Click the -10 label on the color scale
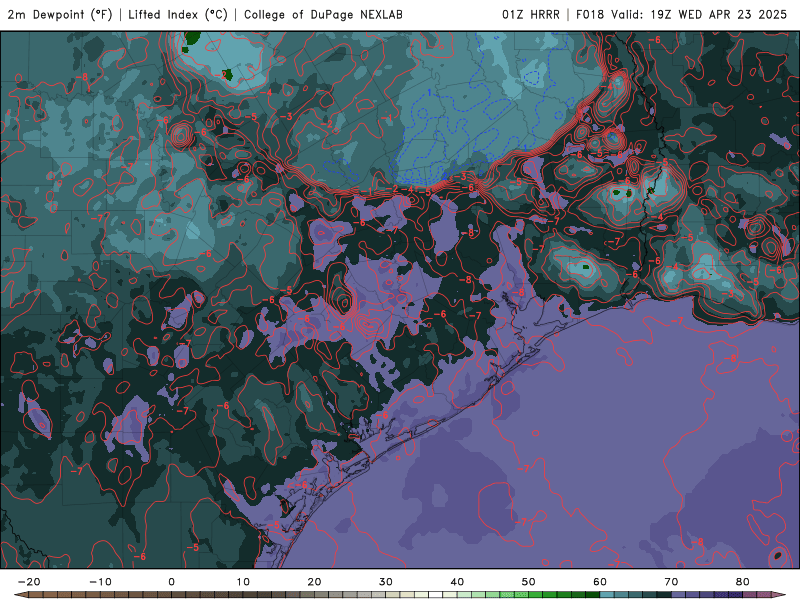This screenshot has height=600, width=800. pyautogui.click(x=100, y=582)
